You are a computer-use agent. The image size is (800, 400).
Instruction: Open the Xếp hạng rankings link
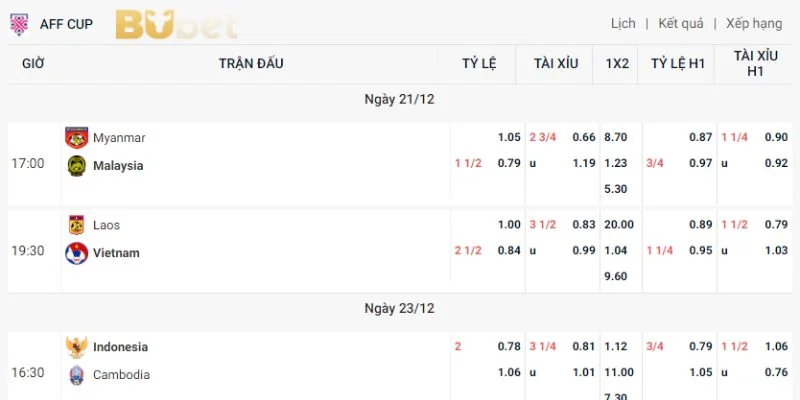click(x=754, y=23)
